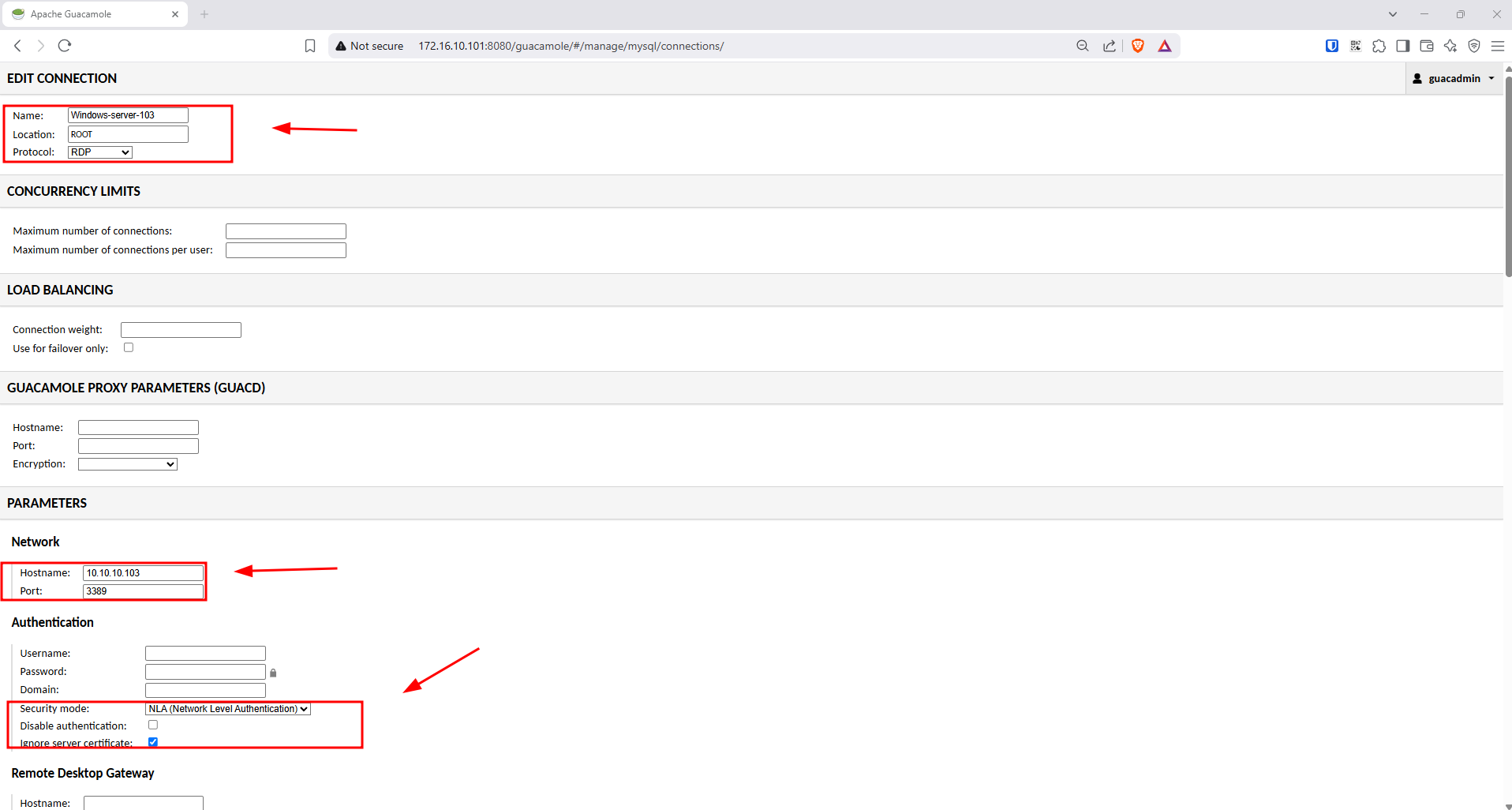Open the Leo AI sparkle icon

coord(1450,46)
